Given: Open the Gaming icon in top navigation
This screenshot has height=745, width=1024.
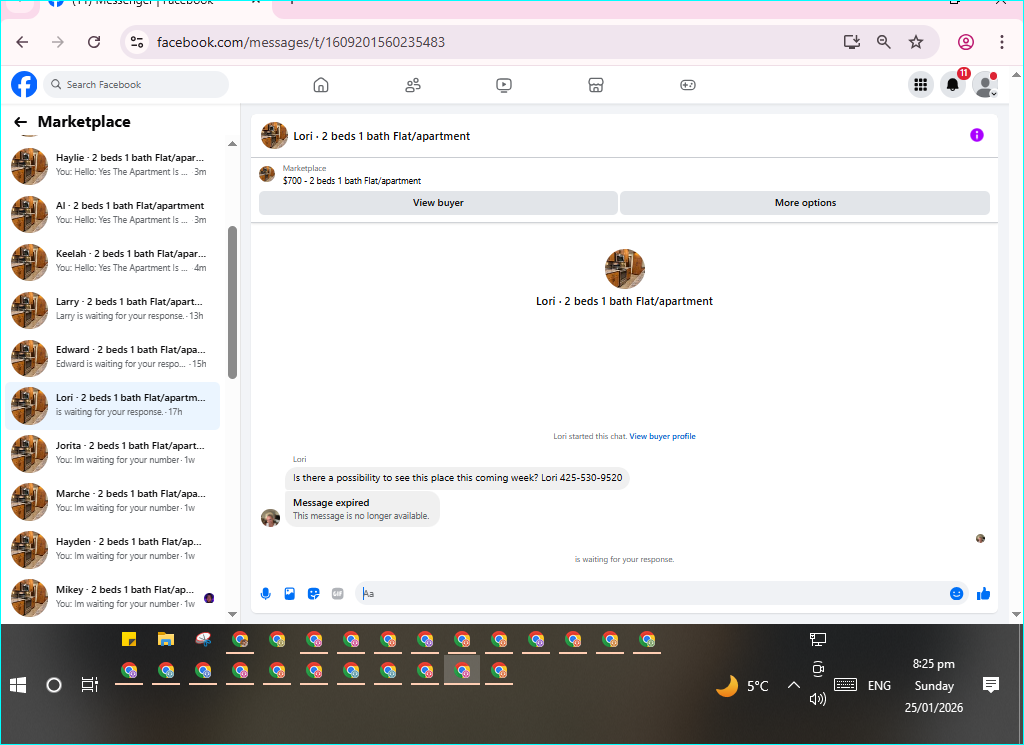Looking at the screenshot, I should [x=688, y=85].
